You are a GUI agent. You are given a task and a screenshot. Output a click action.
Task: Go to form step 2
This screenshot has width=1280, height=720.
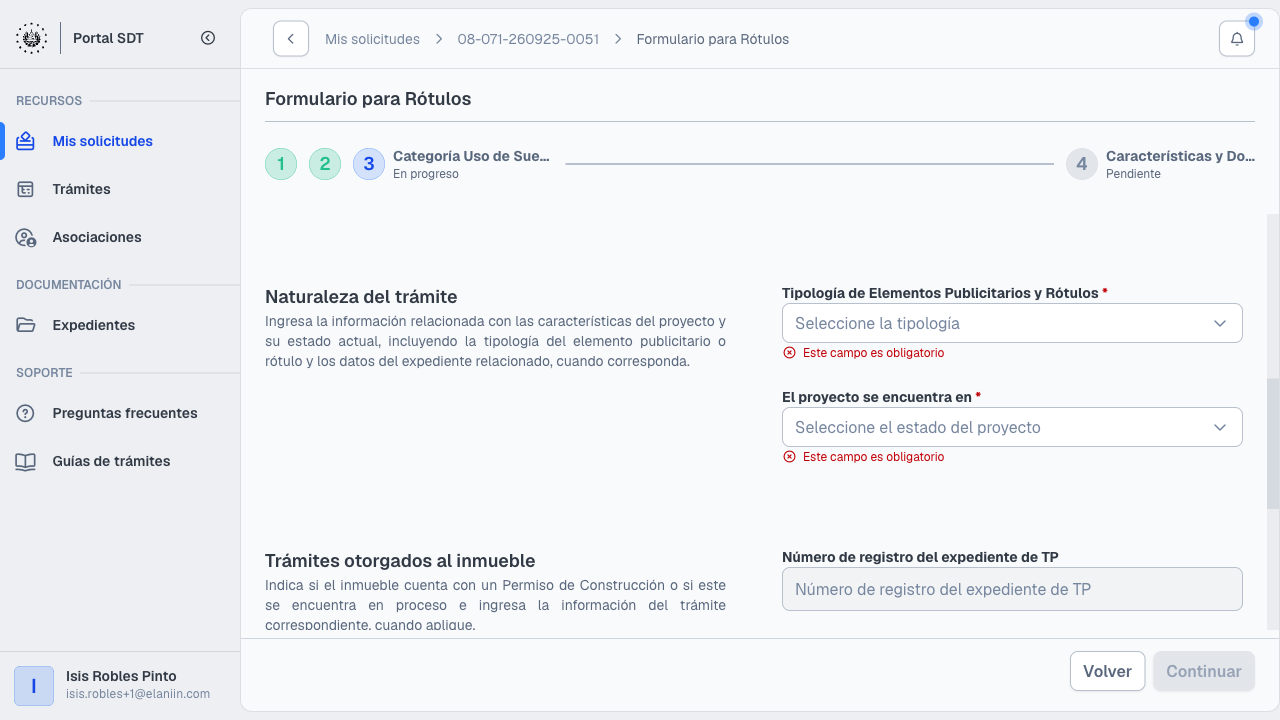(x=325, y=164)
